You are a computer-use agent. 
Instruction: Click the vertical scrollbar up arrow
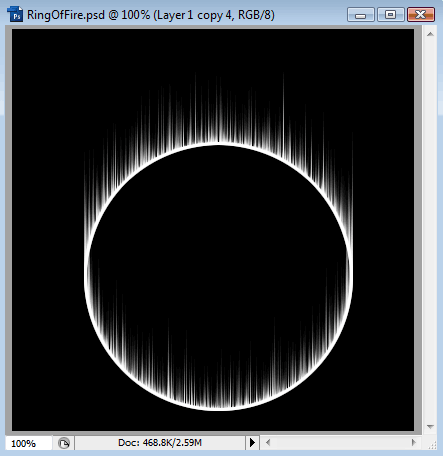point(430,34)
